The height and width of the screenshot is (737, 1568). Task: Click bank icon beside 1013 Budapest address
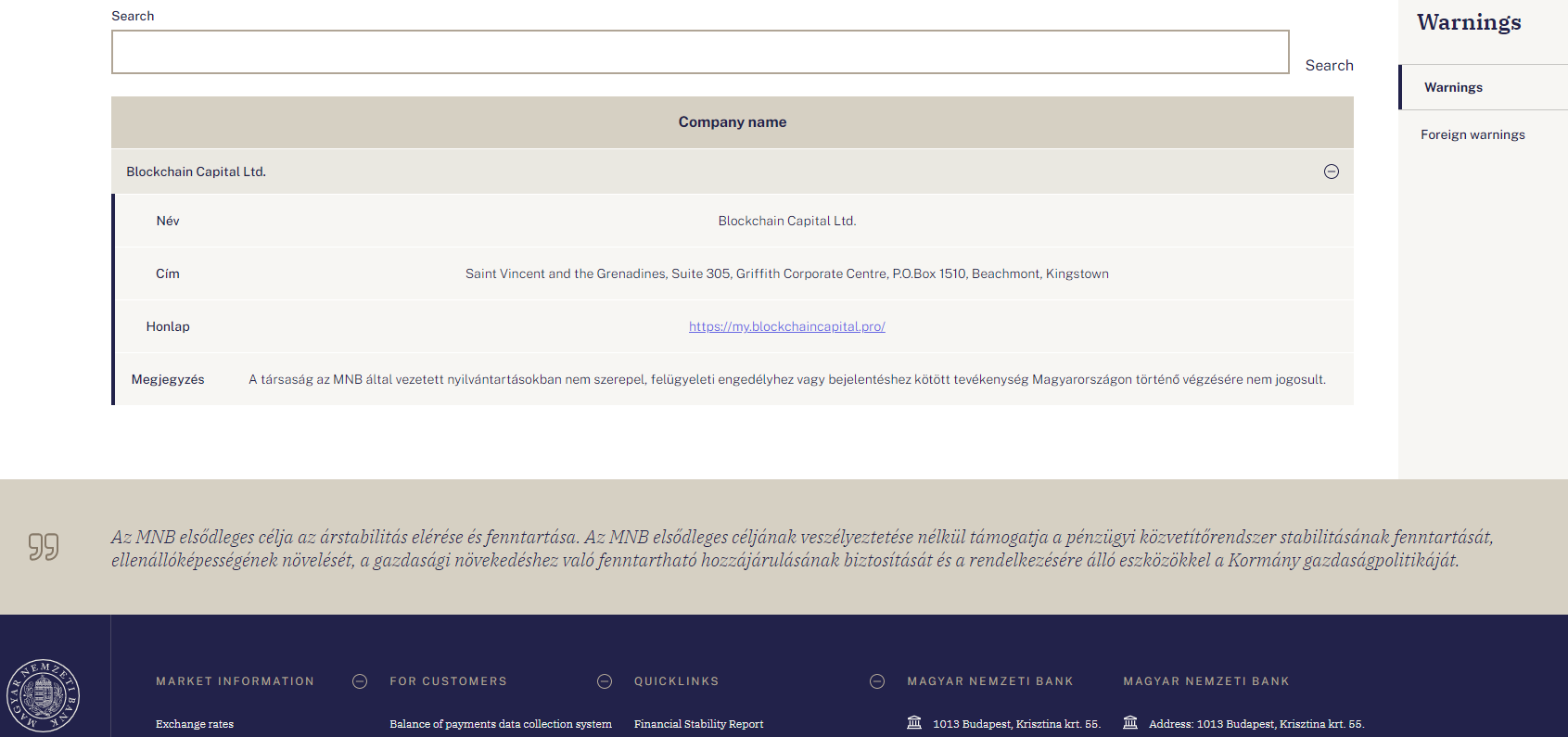[914, 722]
